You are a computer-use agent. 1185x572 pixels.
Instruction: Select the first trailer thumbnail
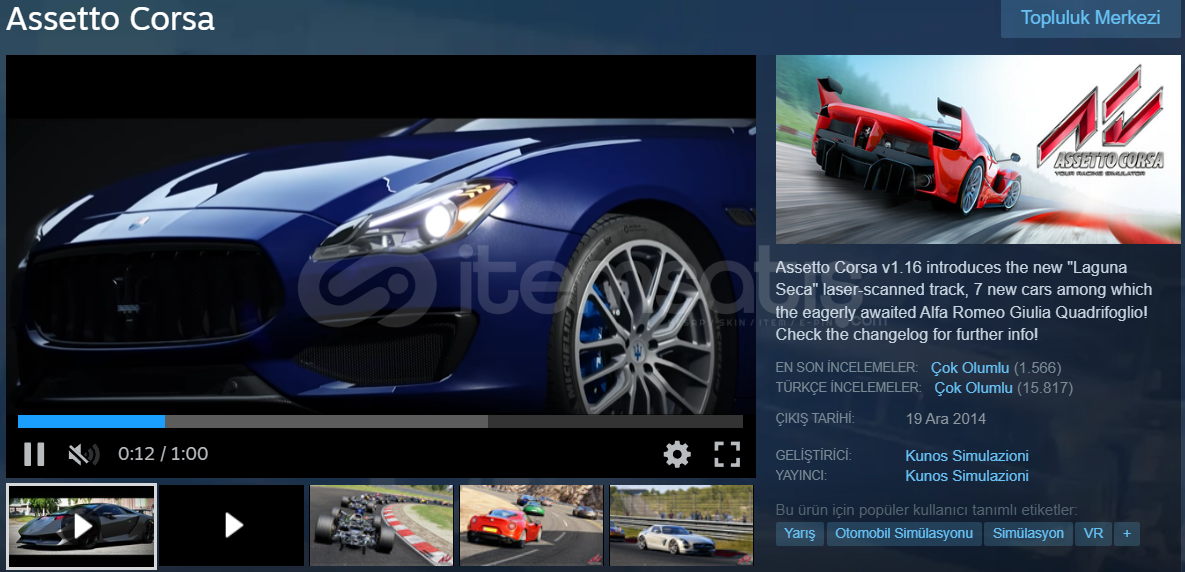81,526
